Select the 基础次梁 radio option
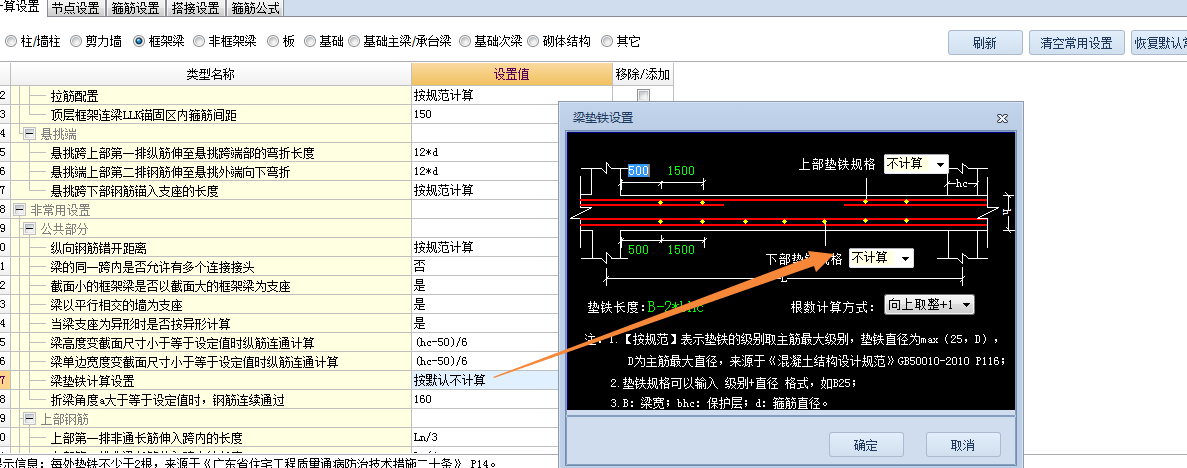The height and width of the screenshot is (468, 1187). [x=465, y=42]
